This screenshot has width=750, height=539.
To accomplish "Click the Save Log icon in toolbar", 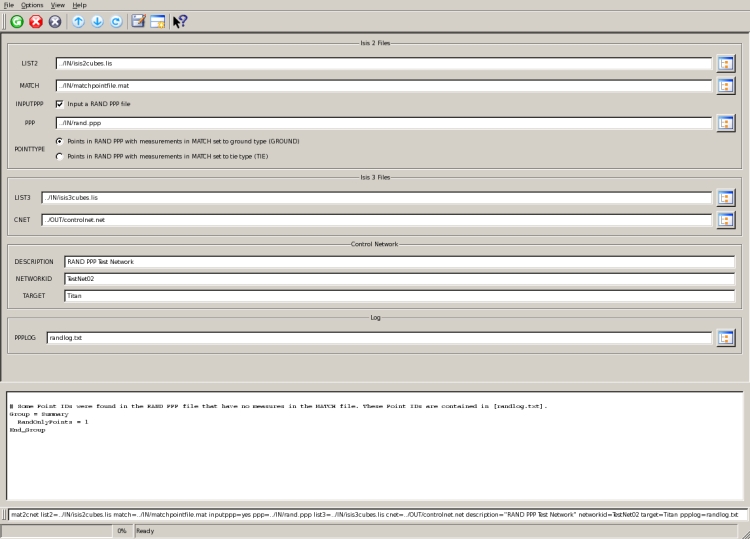I will pos(139,21).
